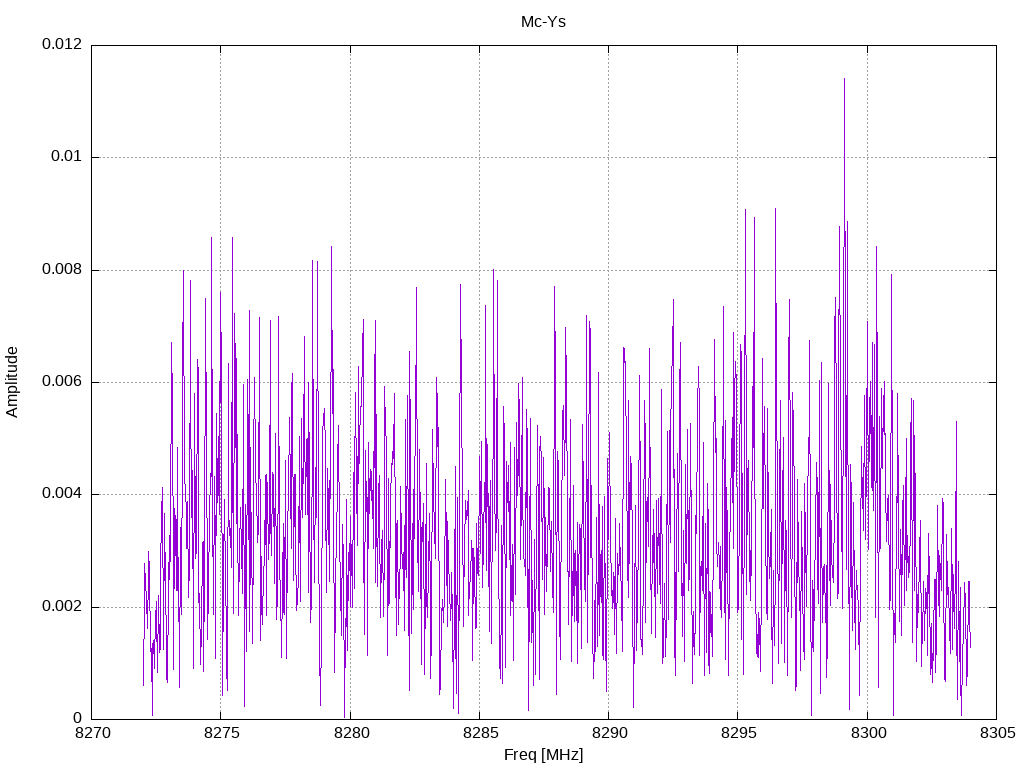Image resolution: width=1024 pixels, height=768 pixels.
Task: Click the 8300 x-axis tick label
Action: [x=868, y=733]
